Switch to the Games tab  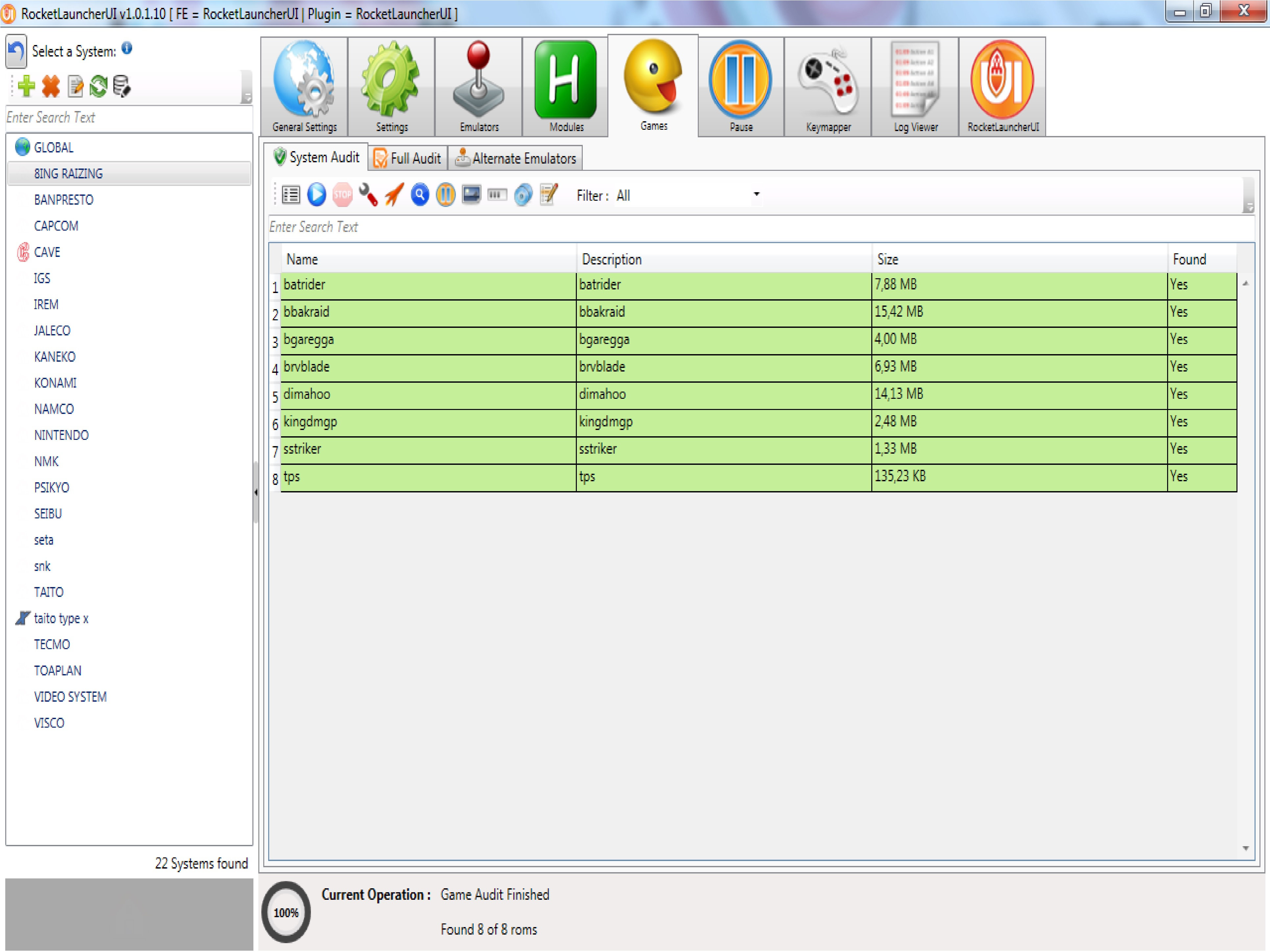click(x=653, y=86)
